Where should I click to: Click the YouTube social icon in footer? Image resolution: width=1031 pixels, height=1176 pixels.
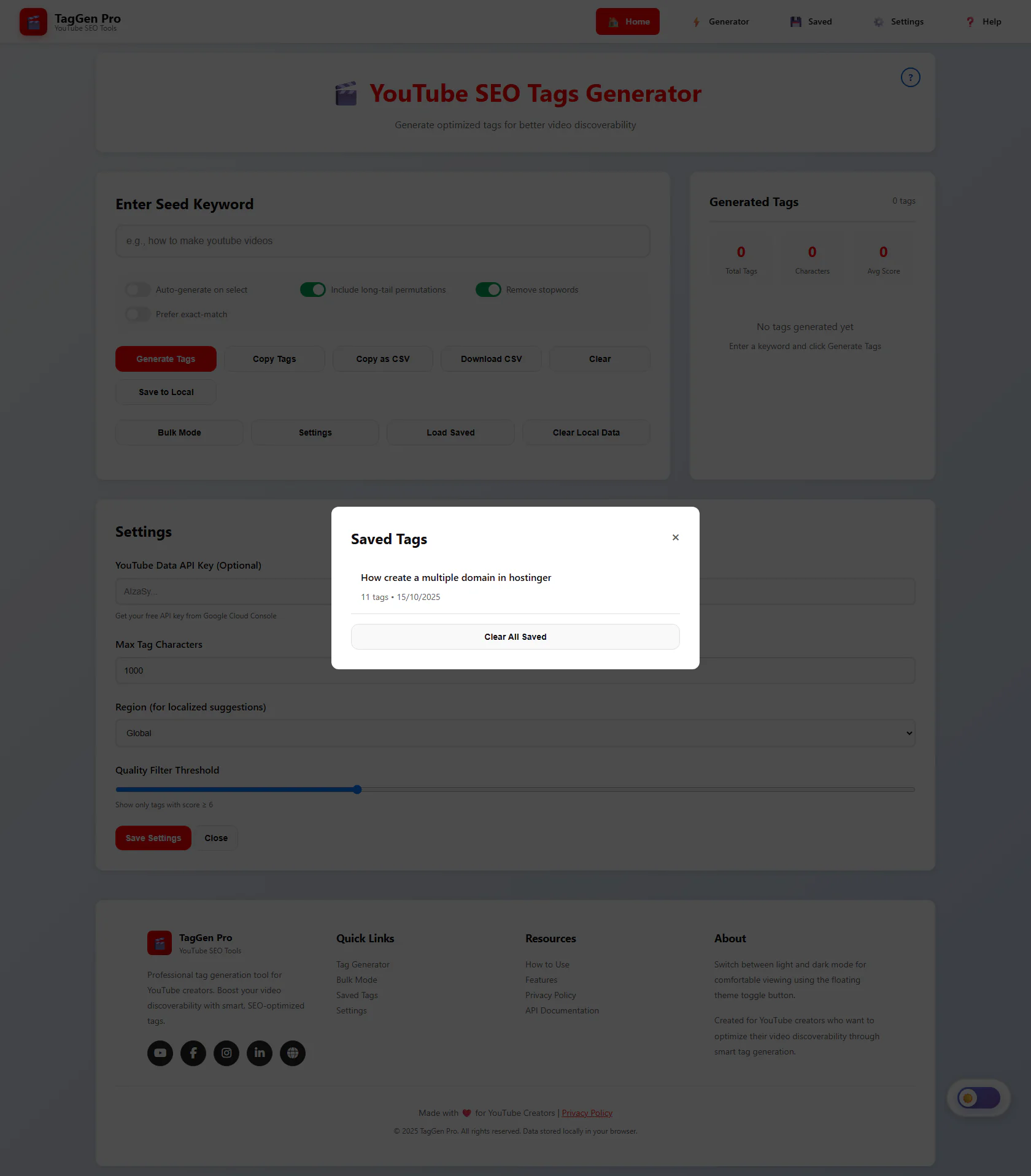pyautogui.click(x=160, y=1053)
